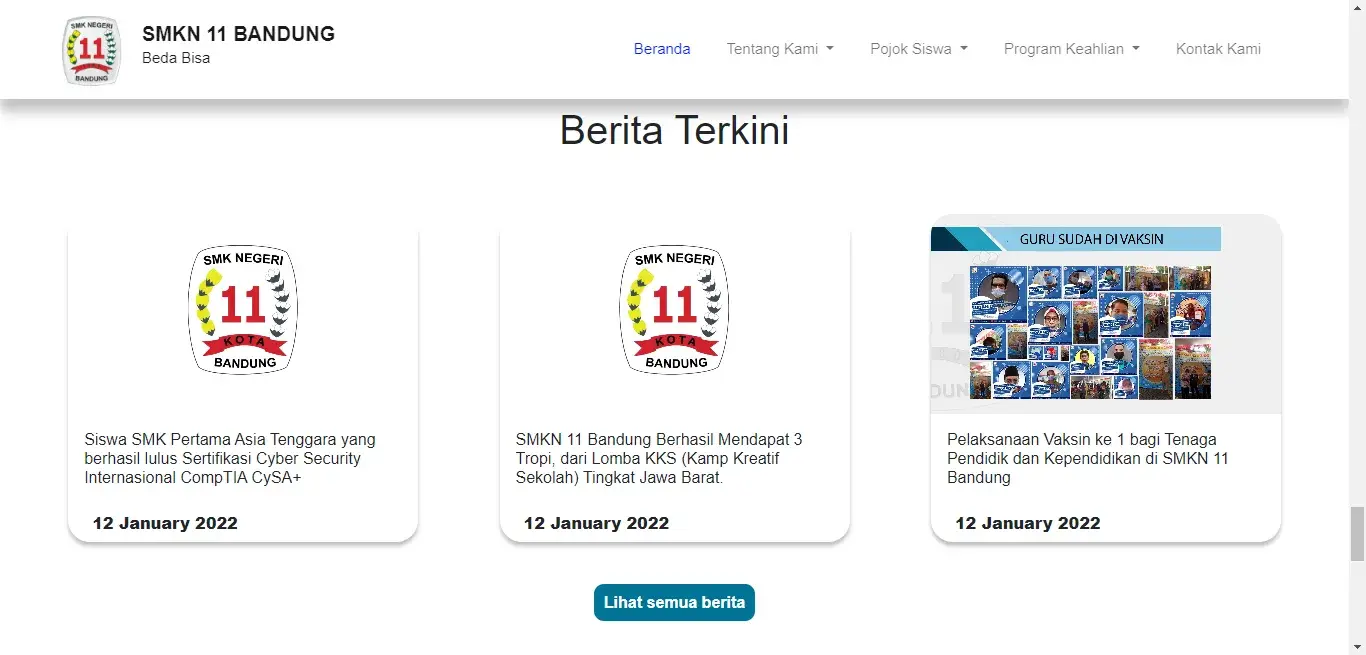Image resolution: width=1366 pixels, height=655 pixels.
Task: Click the date under the Vaksin article
Action: coord(1027,523)
